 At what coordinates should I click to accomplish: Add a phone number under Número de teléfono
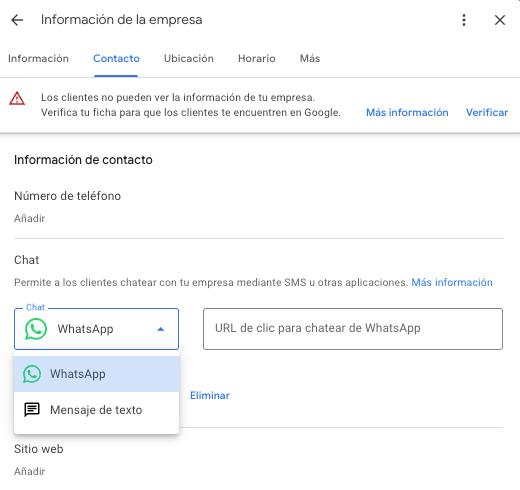[29, 218]
